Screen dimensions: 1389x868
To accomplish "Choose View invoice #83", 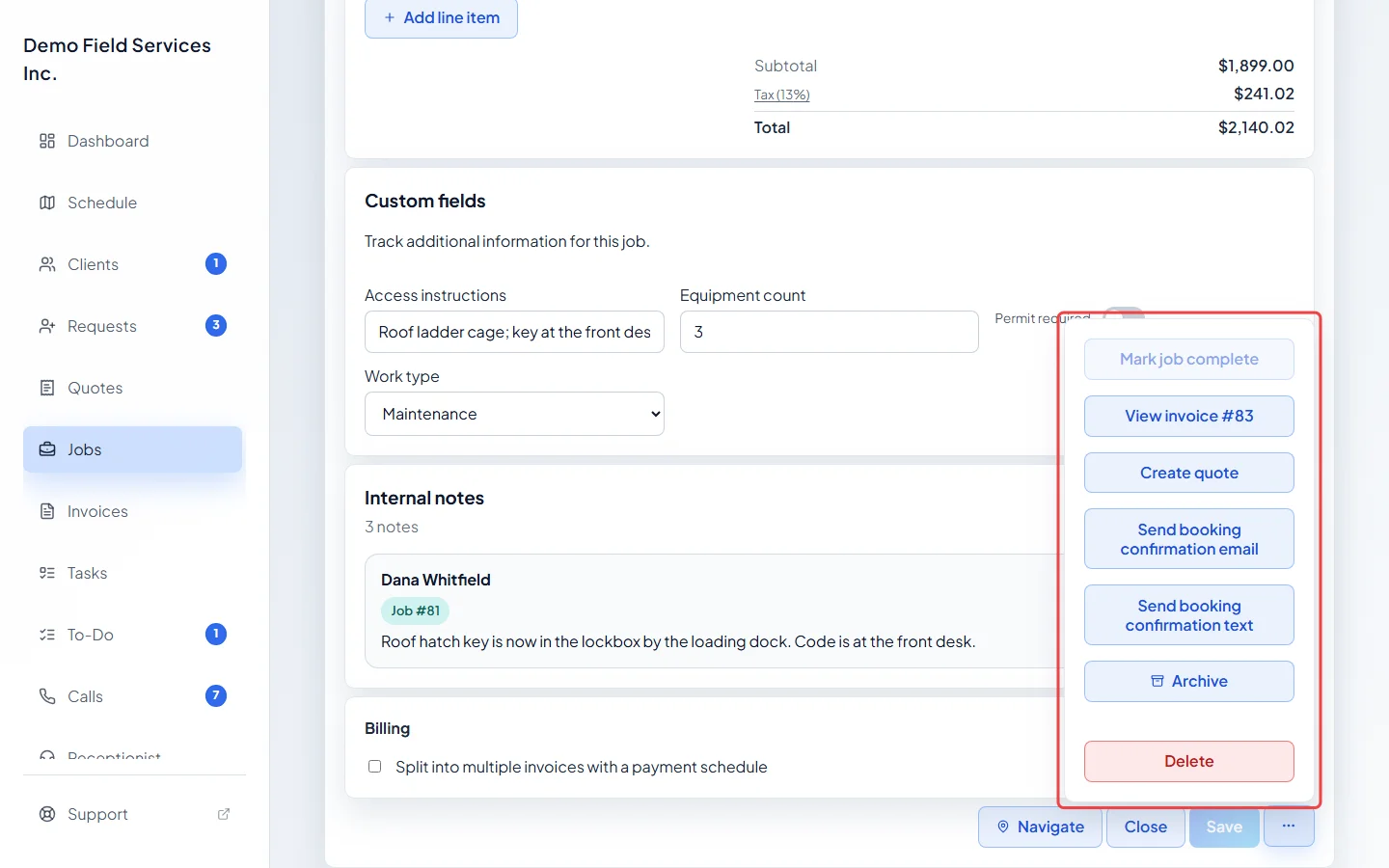I will (1189, 416).
